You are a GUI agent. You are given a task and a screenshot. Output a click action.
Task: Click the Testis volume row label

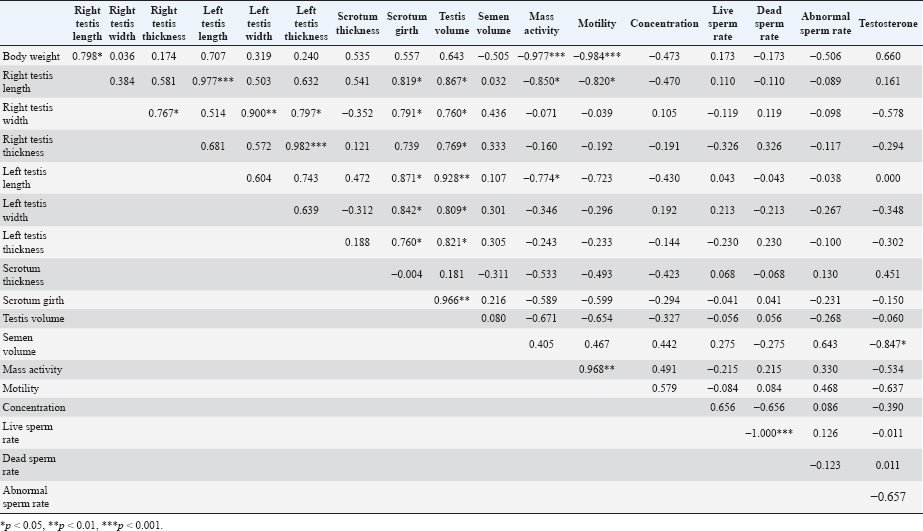[x=33, y=319]
